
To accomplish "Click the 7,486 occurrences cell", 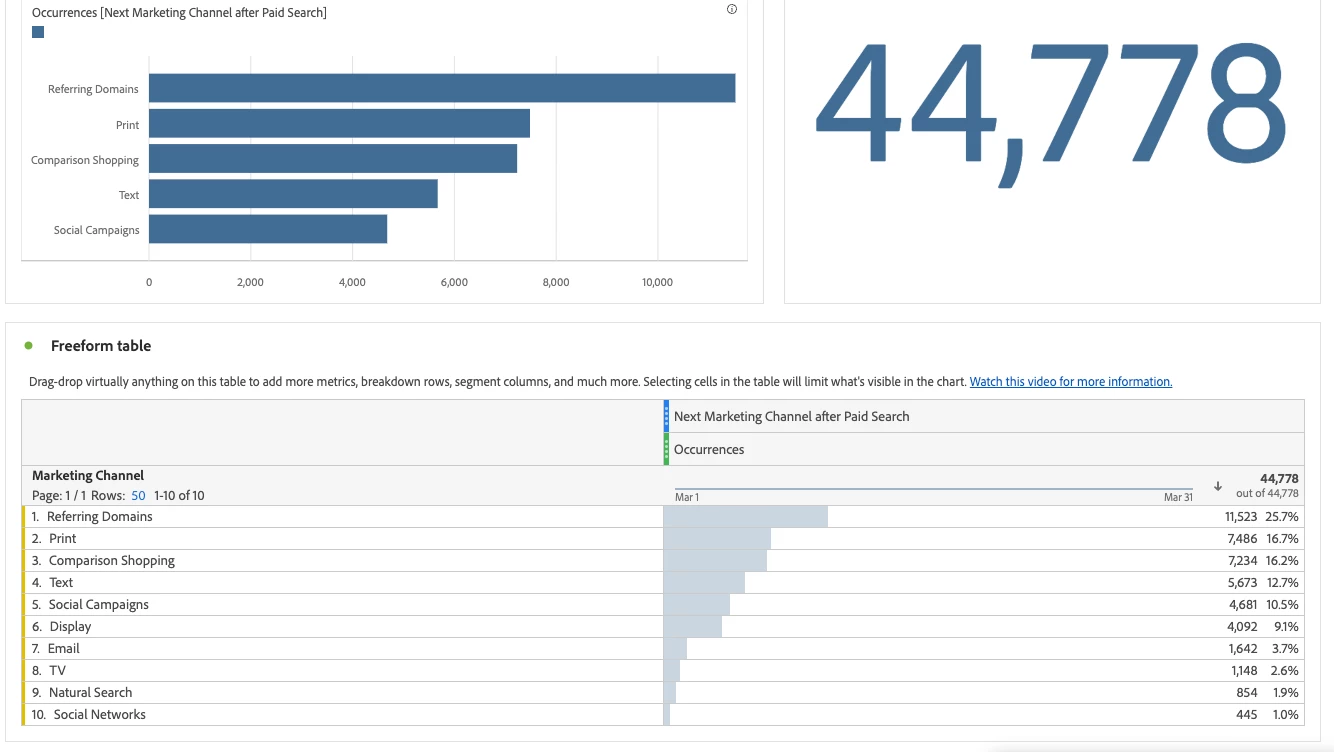I will pos(984,539).
